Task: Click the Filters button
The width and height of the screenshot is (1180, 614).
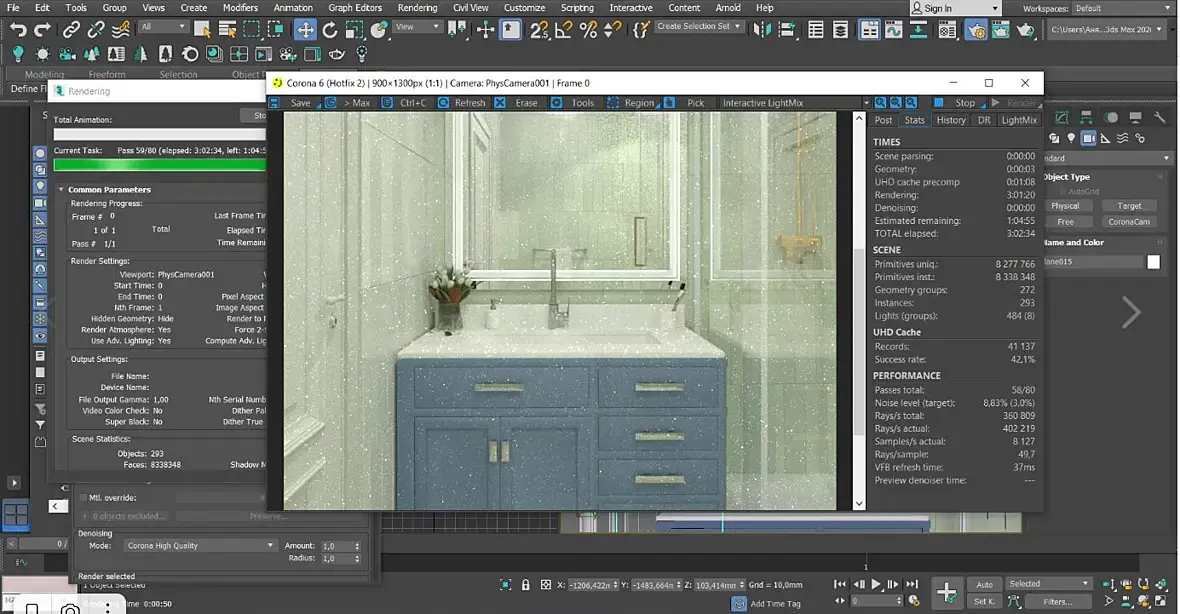Action: point(1057,602)
